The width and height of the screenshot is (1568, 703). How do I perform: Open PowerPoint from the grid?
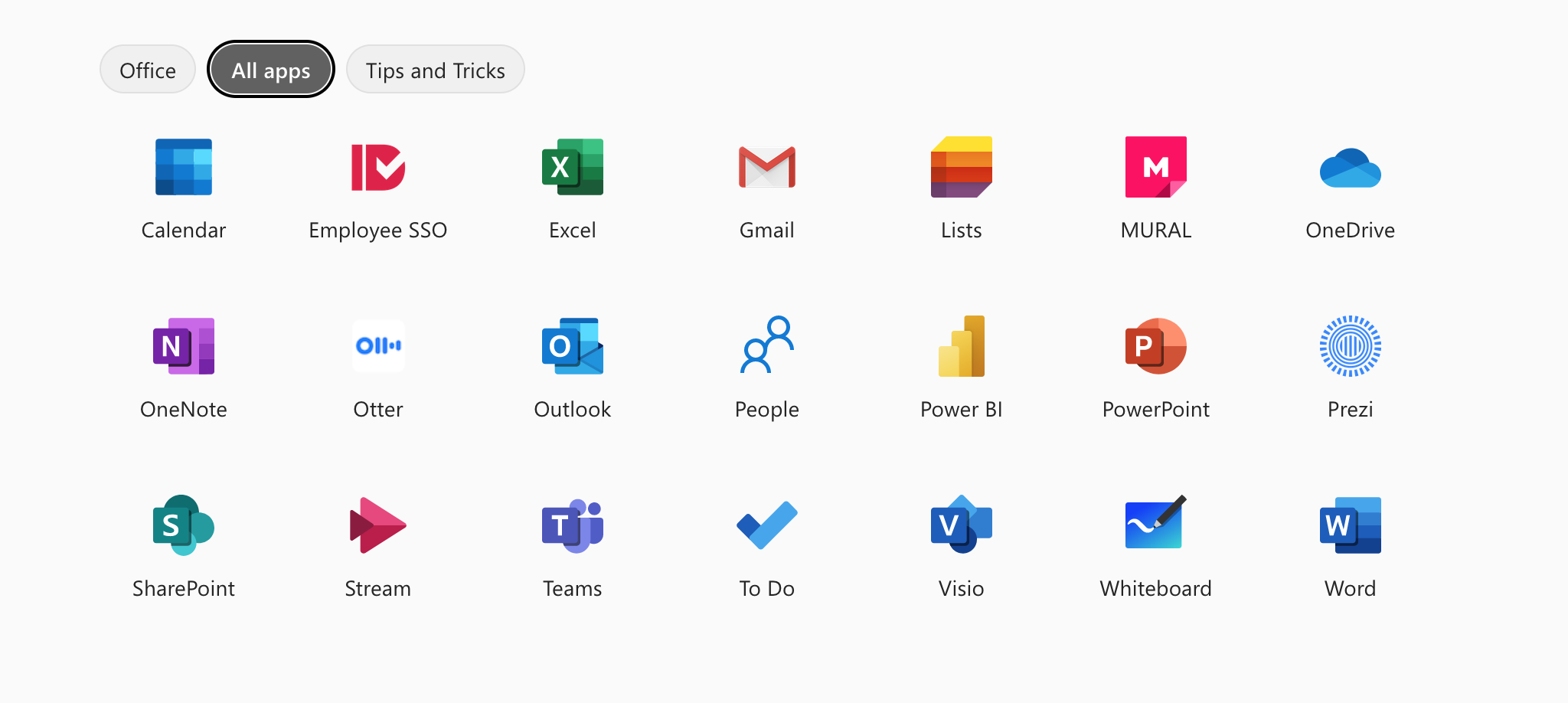(1155, 346)
